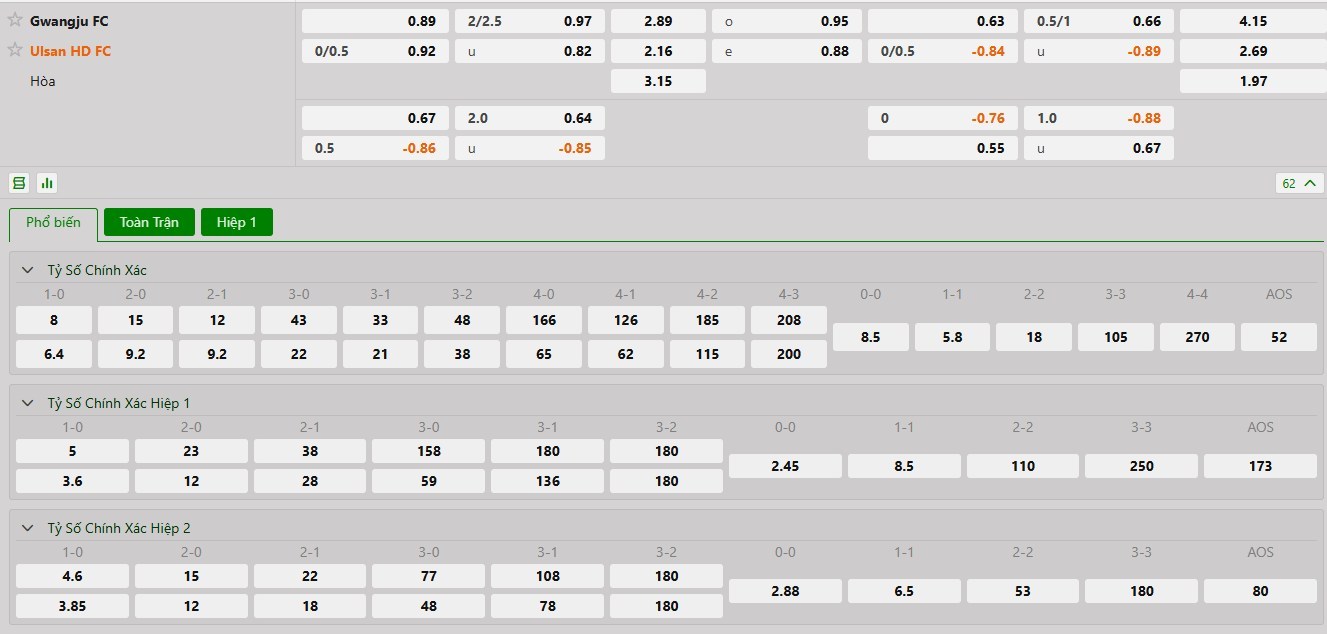Pick Hiệp 2 score 3-1 odds 108
This screenshot has height=634, width=1327.
point(548,576)
